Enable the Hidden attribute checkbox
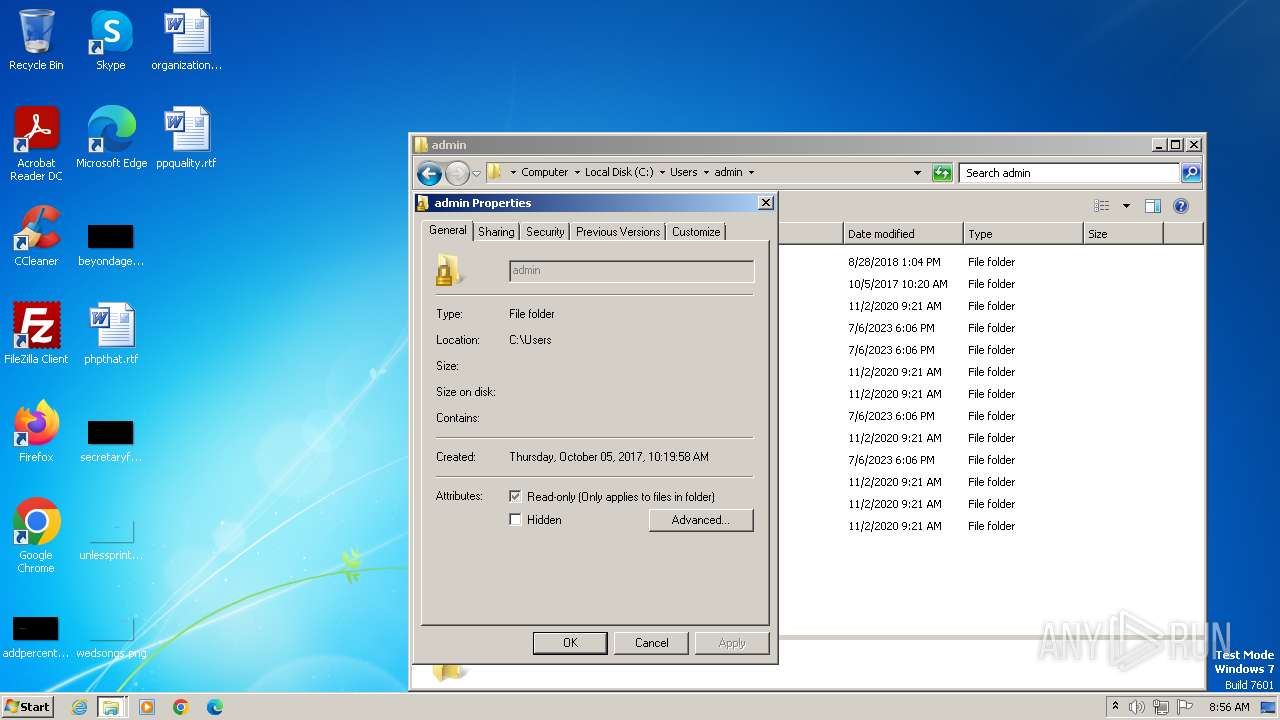Screen dimensions: 1280x720 515,520
